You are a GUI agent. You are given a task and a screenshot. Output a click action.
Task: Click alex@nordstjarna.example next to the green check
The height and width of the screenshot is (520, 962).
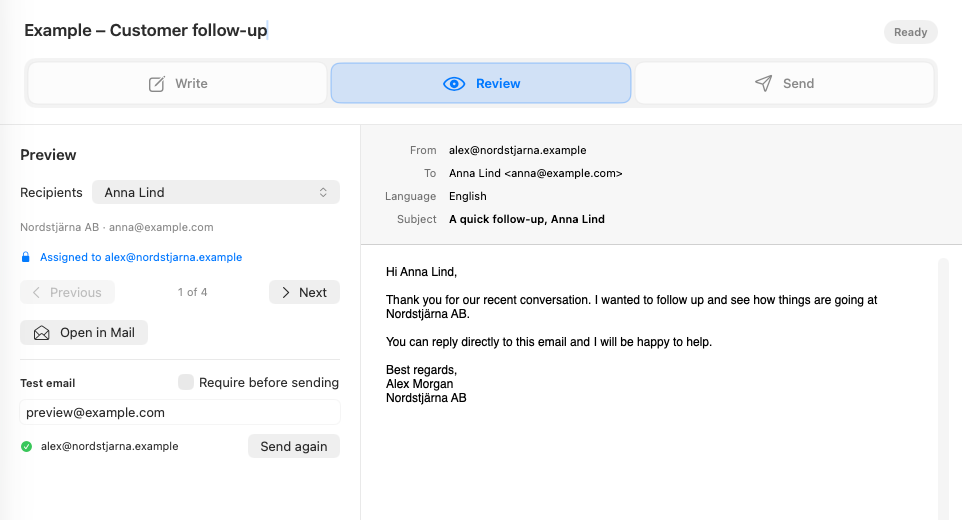pos(110,446)
